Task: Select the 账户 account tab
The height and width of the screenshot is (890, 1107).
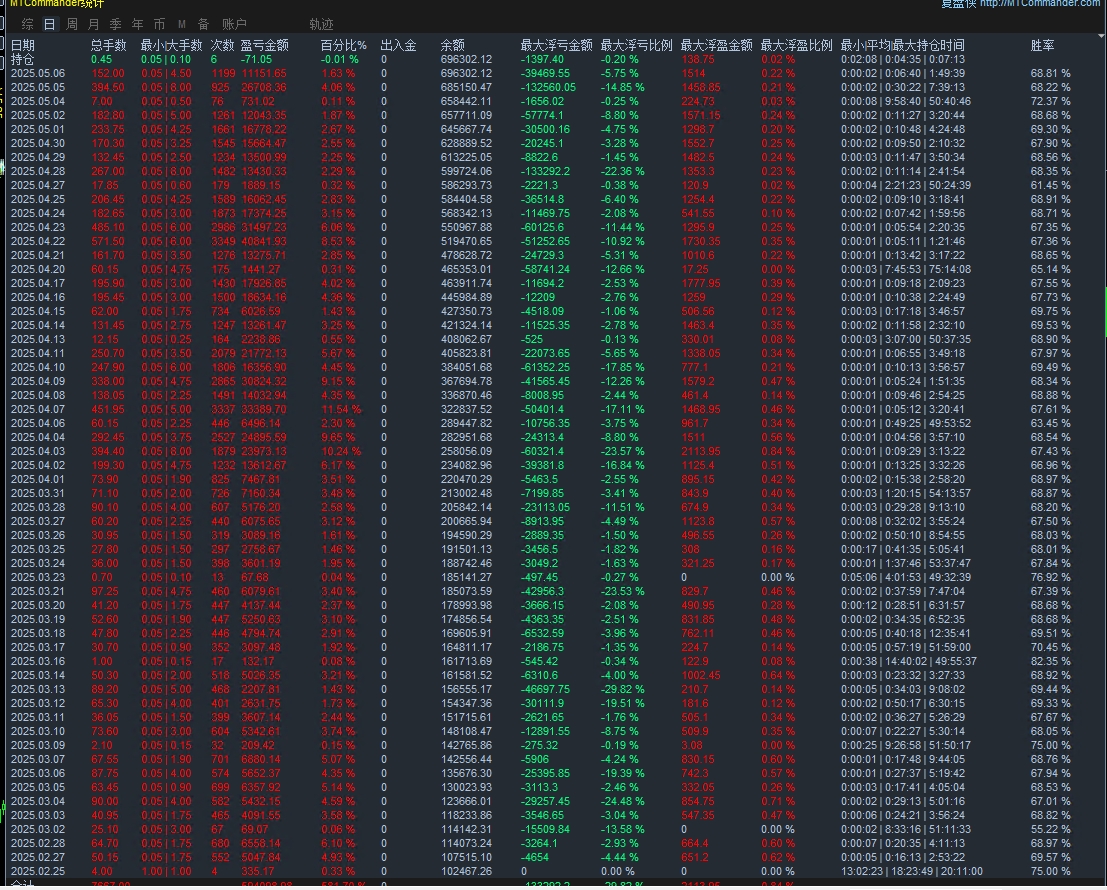Action: pyautogui.click(x=234, y=25)
